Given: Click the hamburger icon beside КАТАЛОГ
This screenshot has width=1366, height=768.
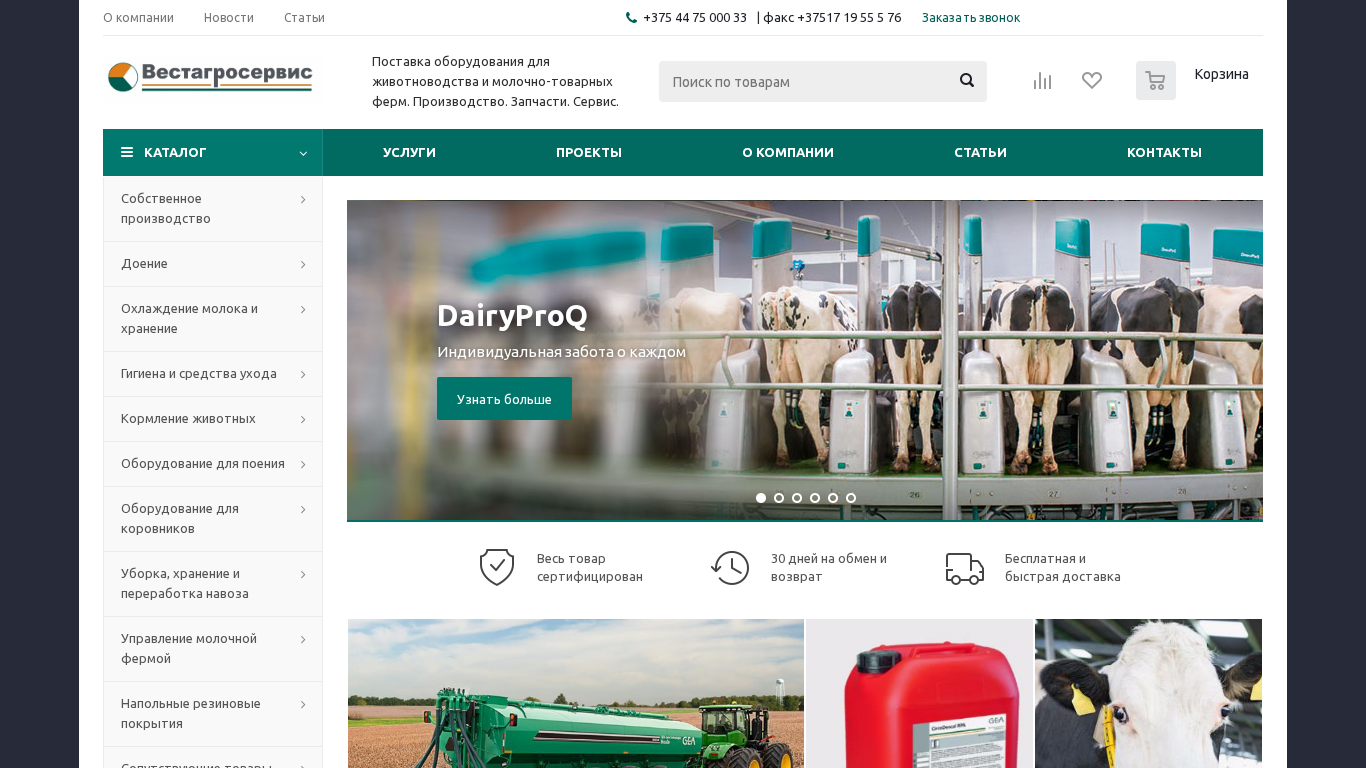Looking at the screenshot, I should tap(127, 153).
